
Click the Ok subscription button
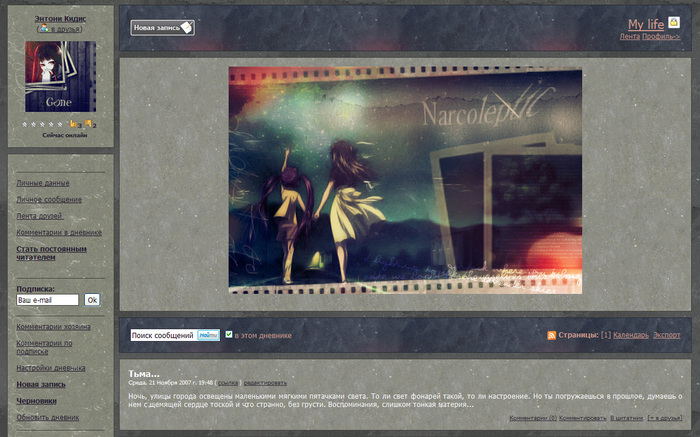(x=92, y=300)
